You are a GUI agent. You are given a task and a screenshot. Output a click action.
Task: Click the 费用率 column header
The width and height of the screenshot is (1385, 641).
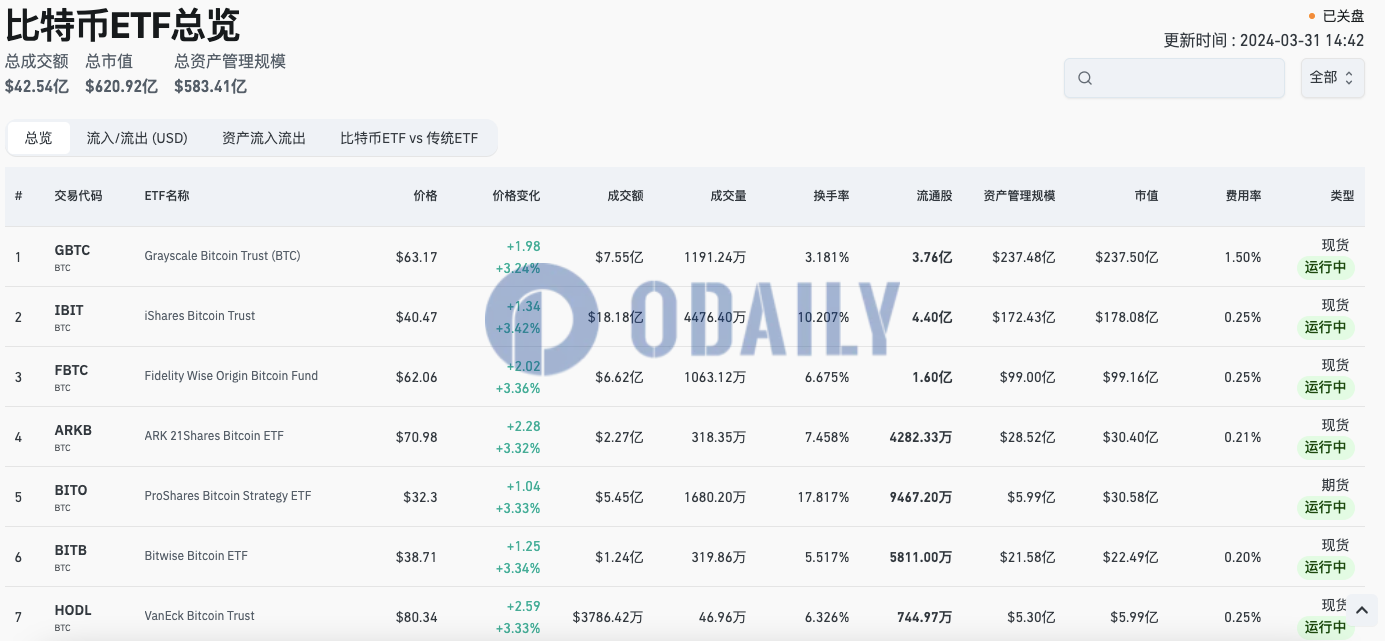[x=1243, y=196]
